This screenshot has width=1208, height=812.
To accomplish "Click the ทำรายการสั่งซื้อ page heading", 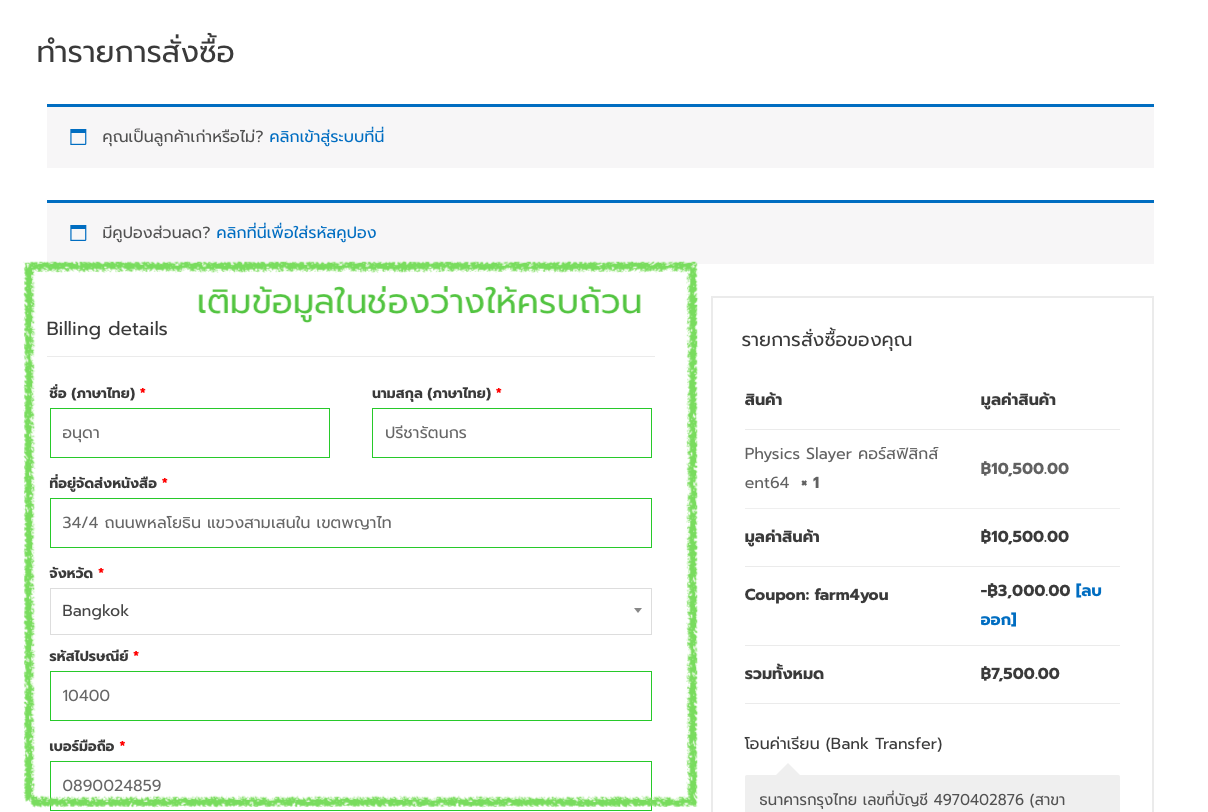I will coord(135,52).
